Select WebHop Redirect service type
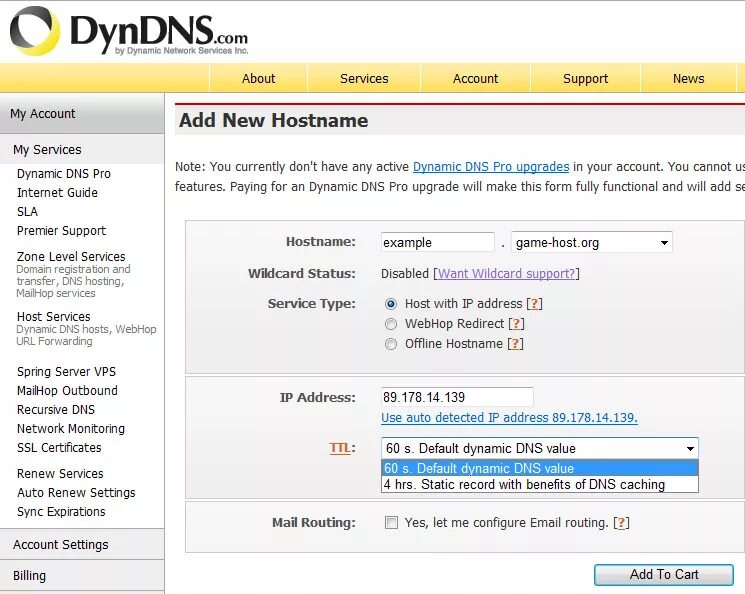745x594 pixels. coord(391,324)
